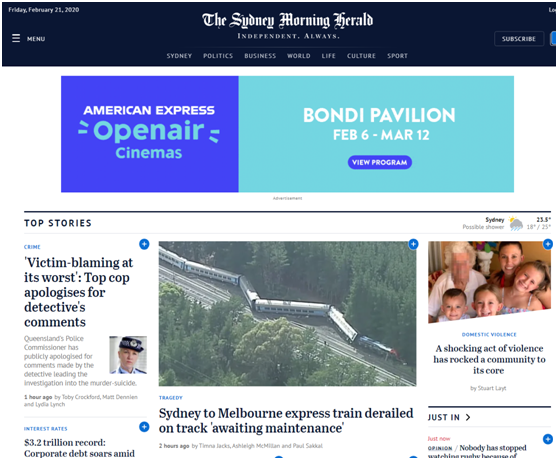558x460 pixels.
Task: Click the derailed train aerial image
Action: pos(287,314)
